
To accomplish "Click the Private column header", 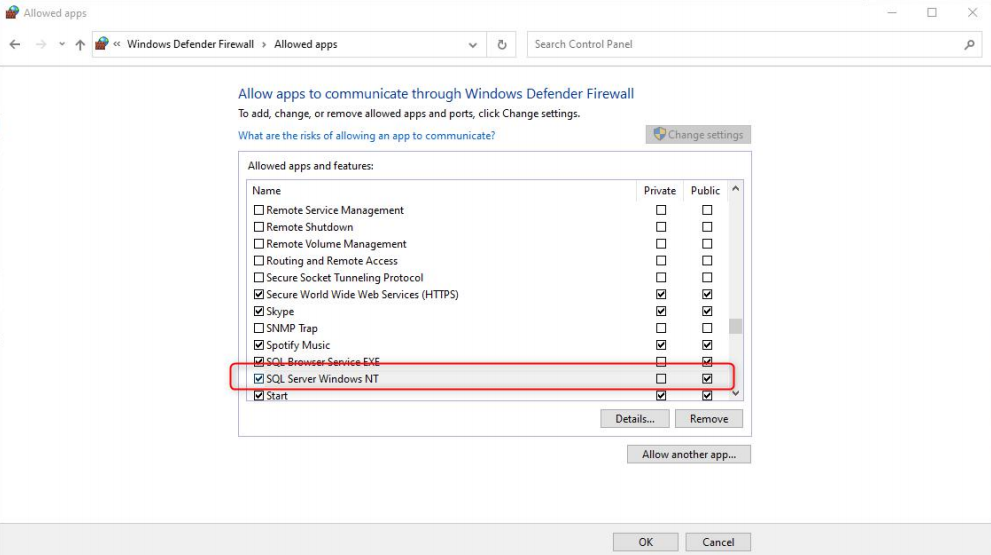I will pyautogui.click(x=660, y=190).
